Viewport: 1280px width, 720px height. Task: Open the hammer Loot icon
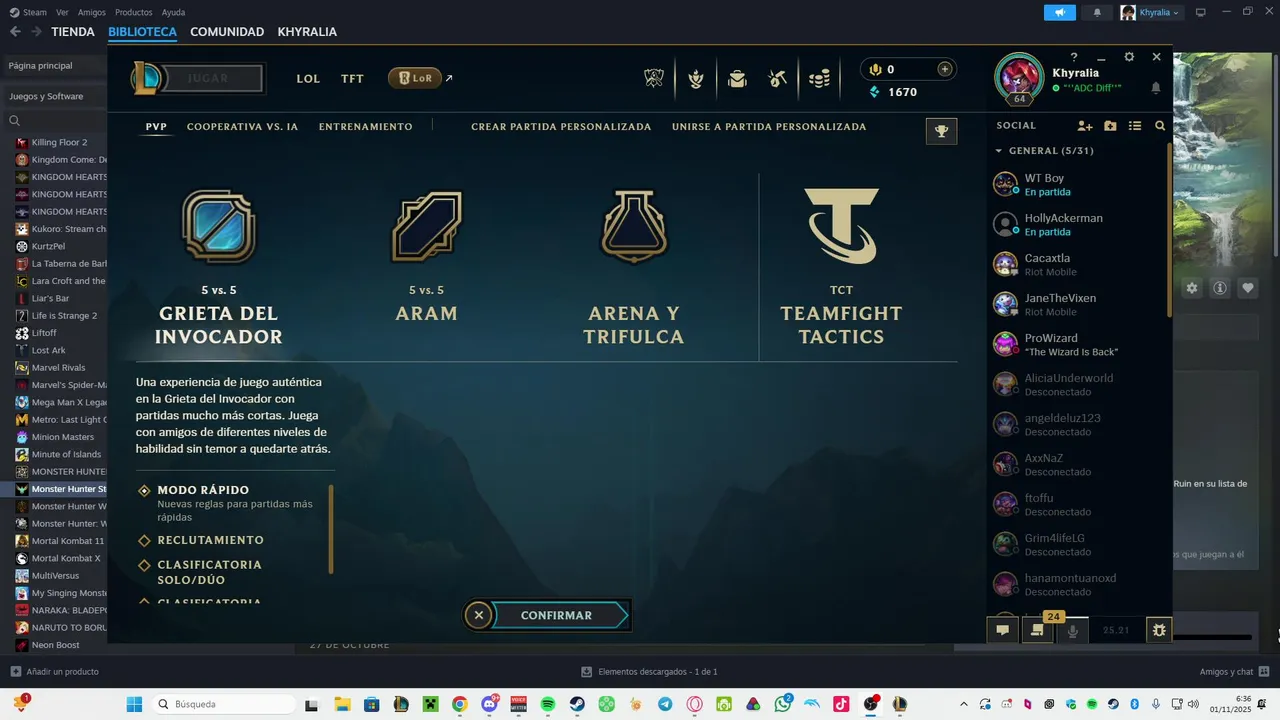point(778,78)
